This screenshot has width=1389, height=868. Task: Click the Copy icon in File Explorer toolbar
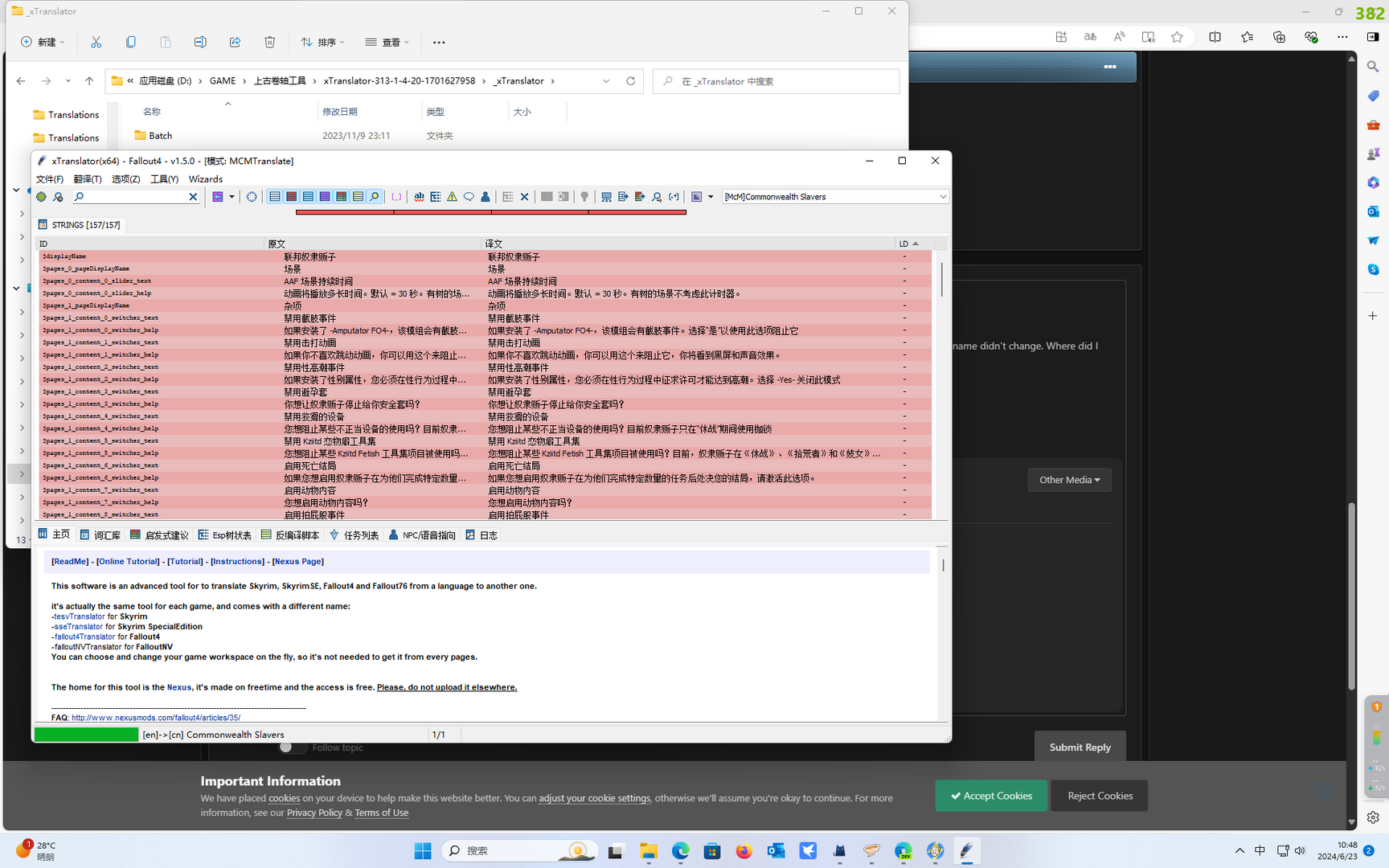(x=131, y=42)
